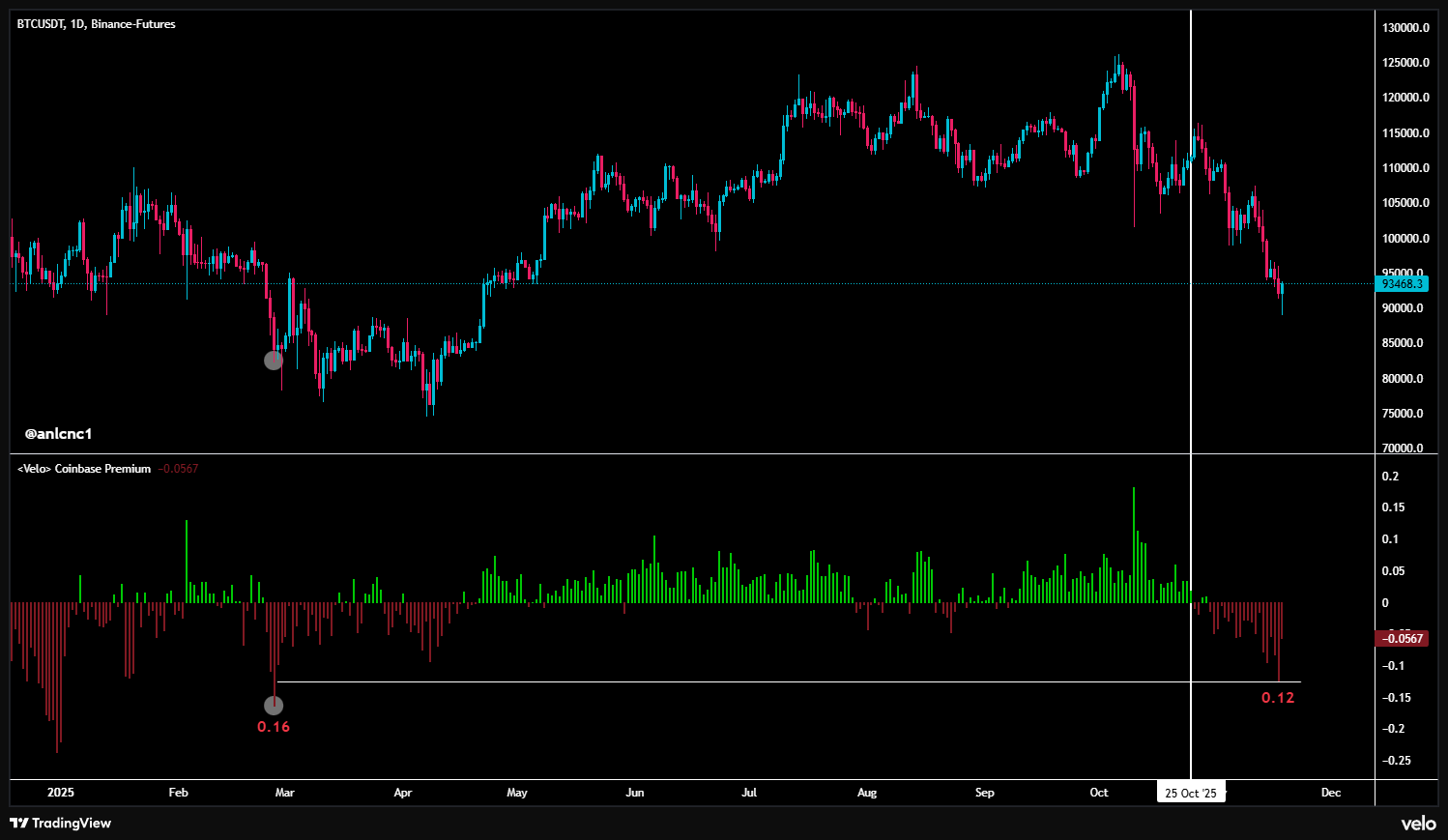Click the 25 Oct '25 date label
The height and width of the screenshot is (840, 1448).
(1191, 793)
